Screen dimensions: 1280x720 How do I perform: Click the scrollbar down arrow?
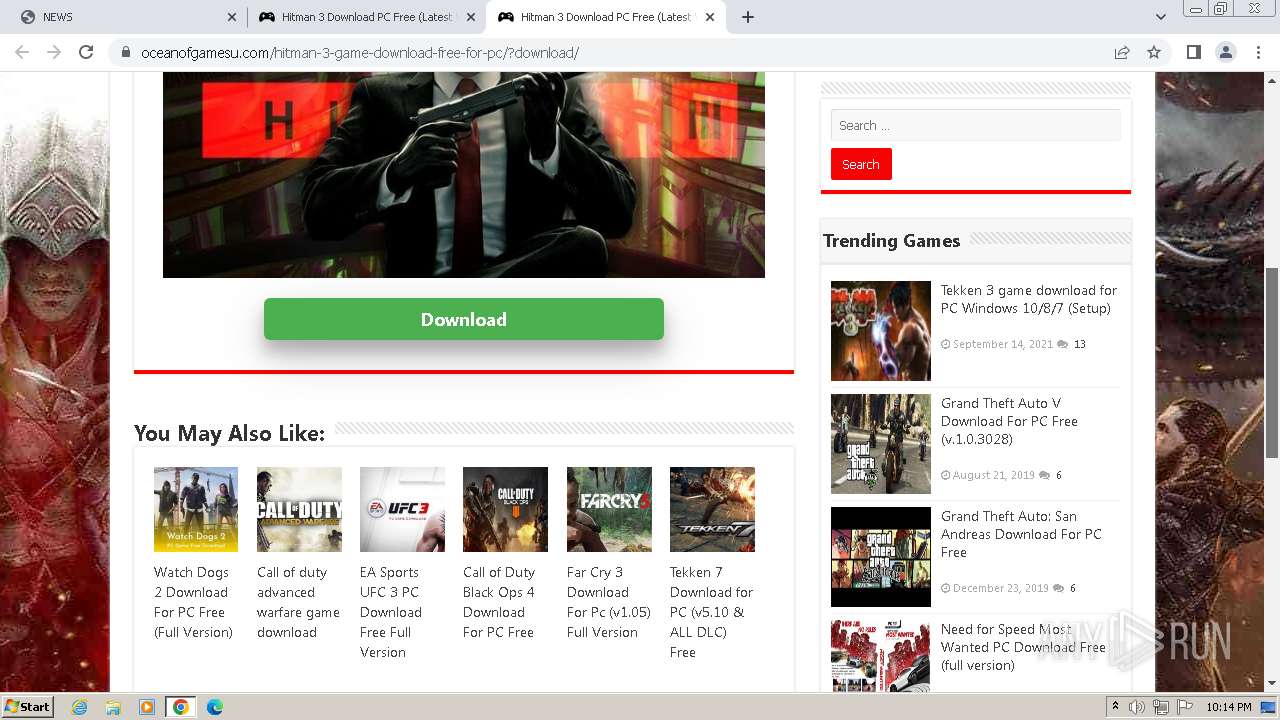[1272, 684]
